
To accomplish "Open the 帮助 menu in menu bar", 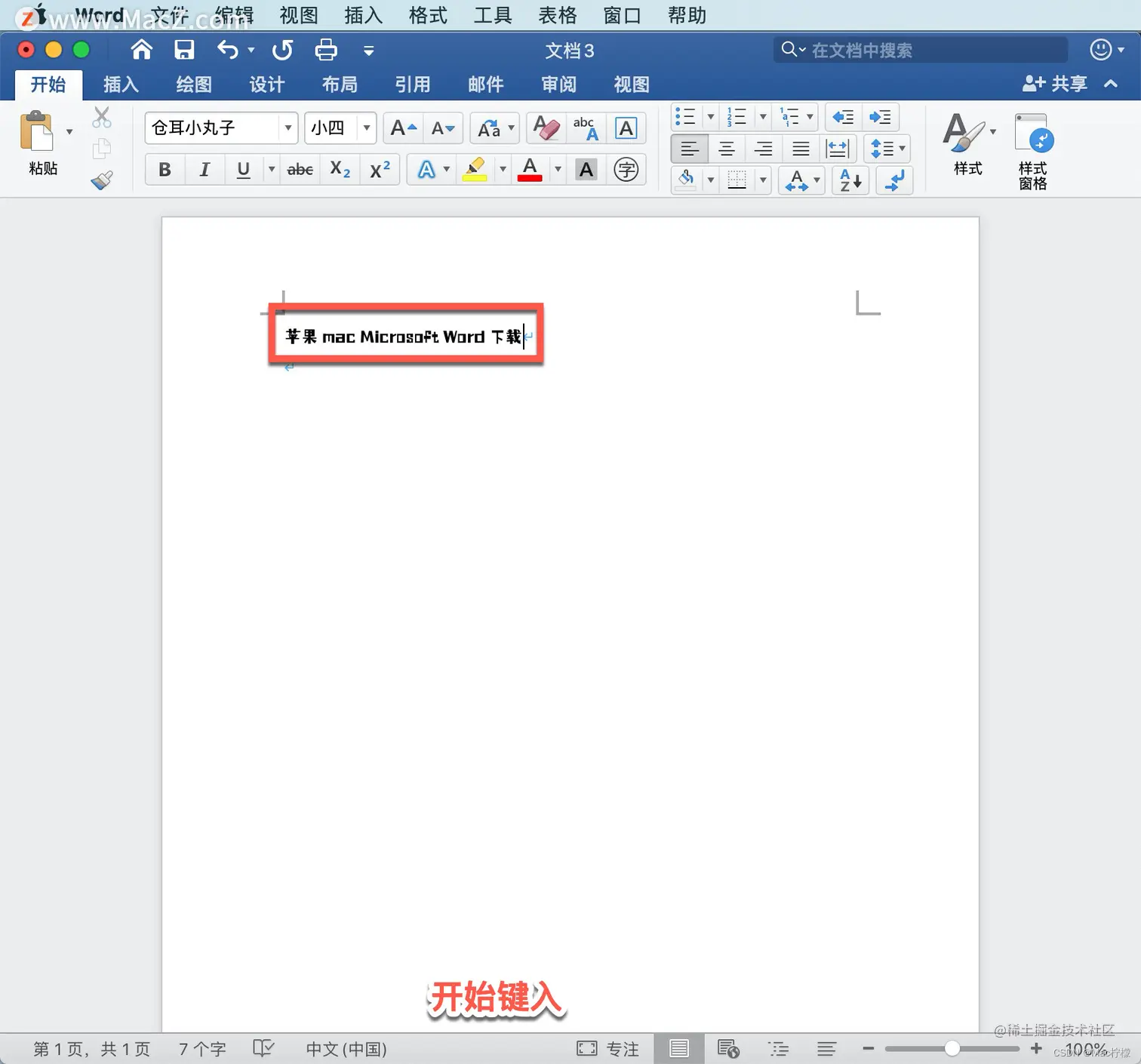I will coord(687,15).
